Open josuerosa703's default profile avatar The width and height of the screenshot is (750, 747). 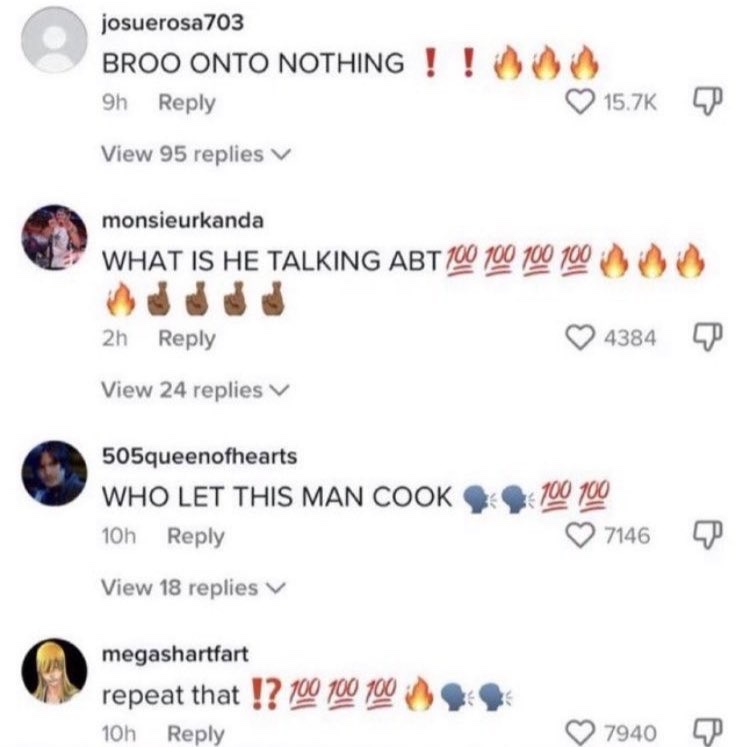pos(55,40)
